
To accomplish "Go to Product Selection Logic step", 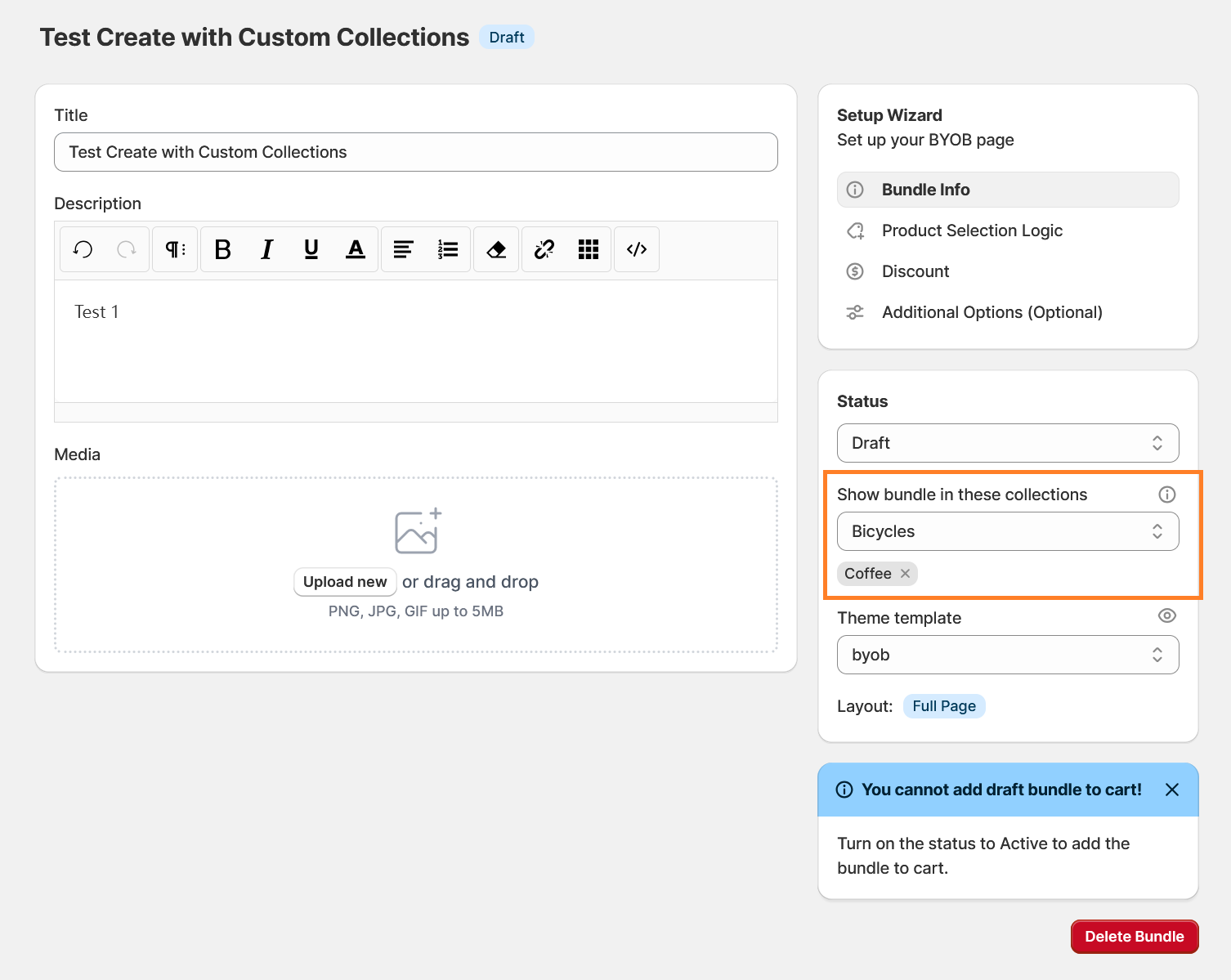I will pyautogui.click(x=972, y=230).
